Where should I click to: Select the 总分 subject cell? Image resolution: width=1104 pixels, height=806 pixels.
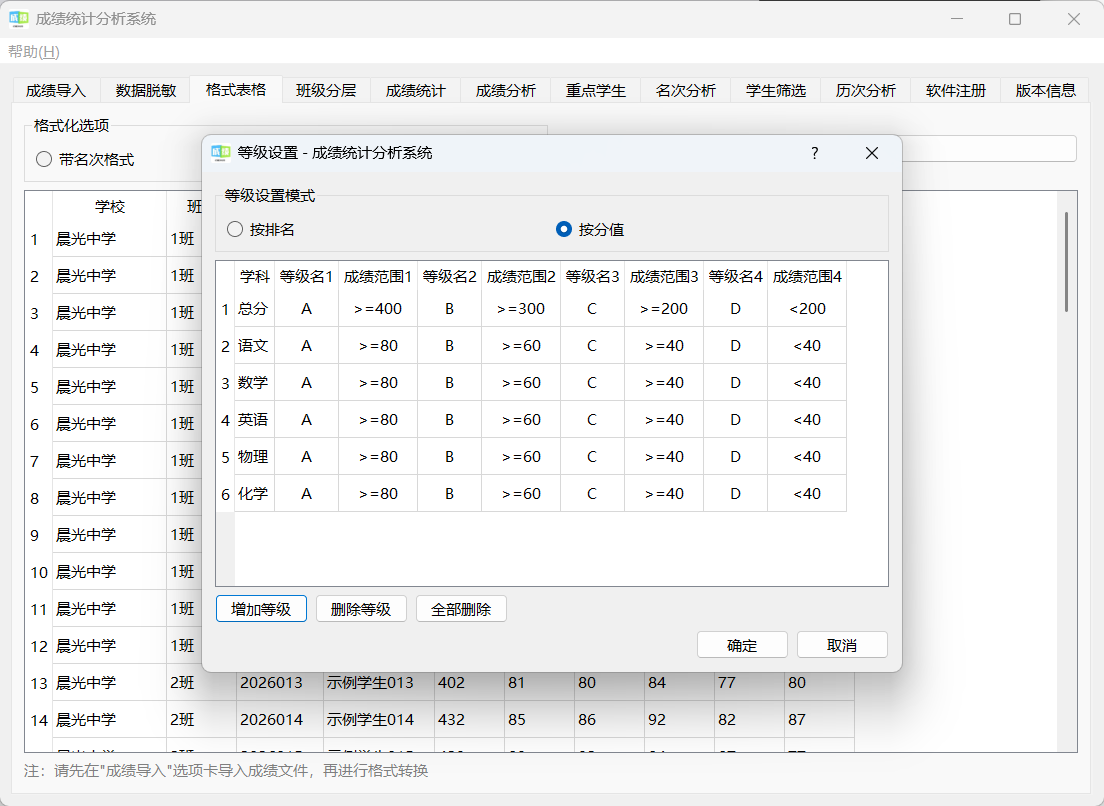pos(254,308)
